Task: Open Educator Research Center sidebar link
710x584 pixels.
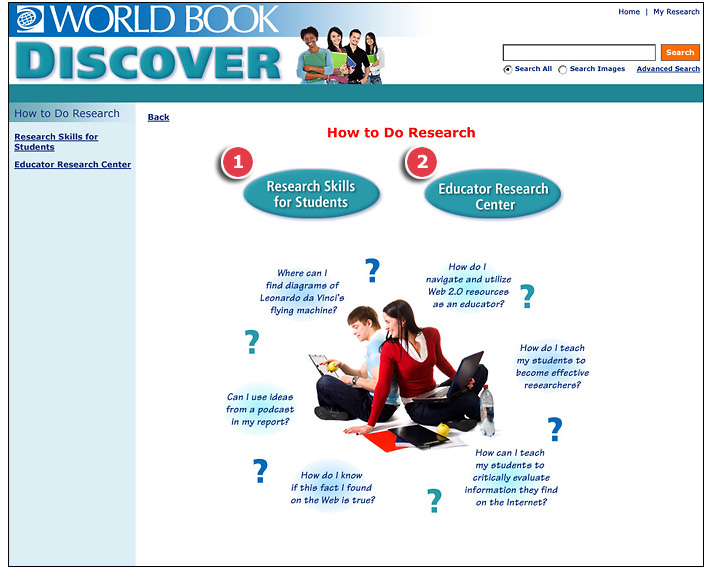Action: coord(72,164)
